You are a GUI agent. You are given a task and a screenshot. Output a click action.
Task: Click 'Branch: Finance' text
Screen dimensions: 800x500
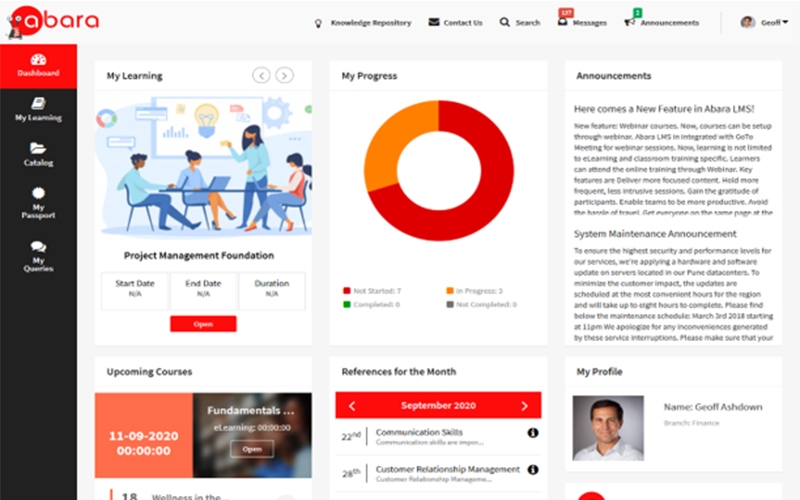[x=691, y=423]
